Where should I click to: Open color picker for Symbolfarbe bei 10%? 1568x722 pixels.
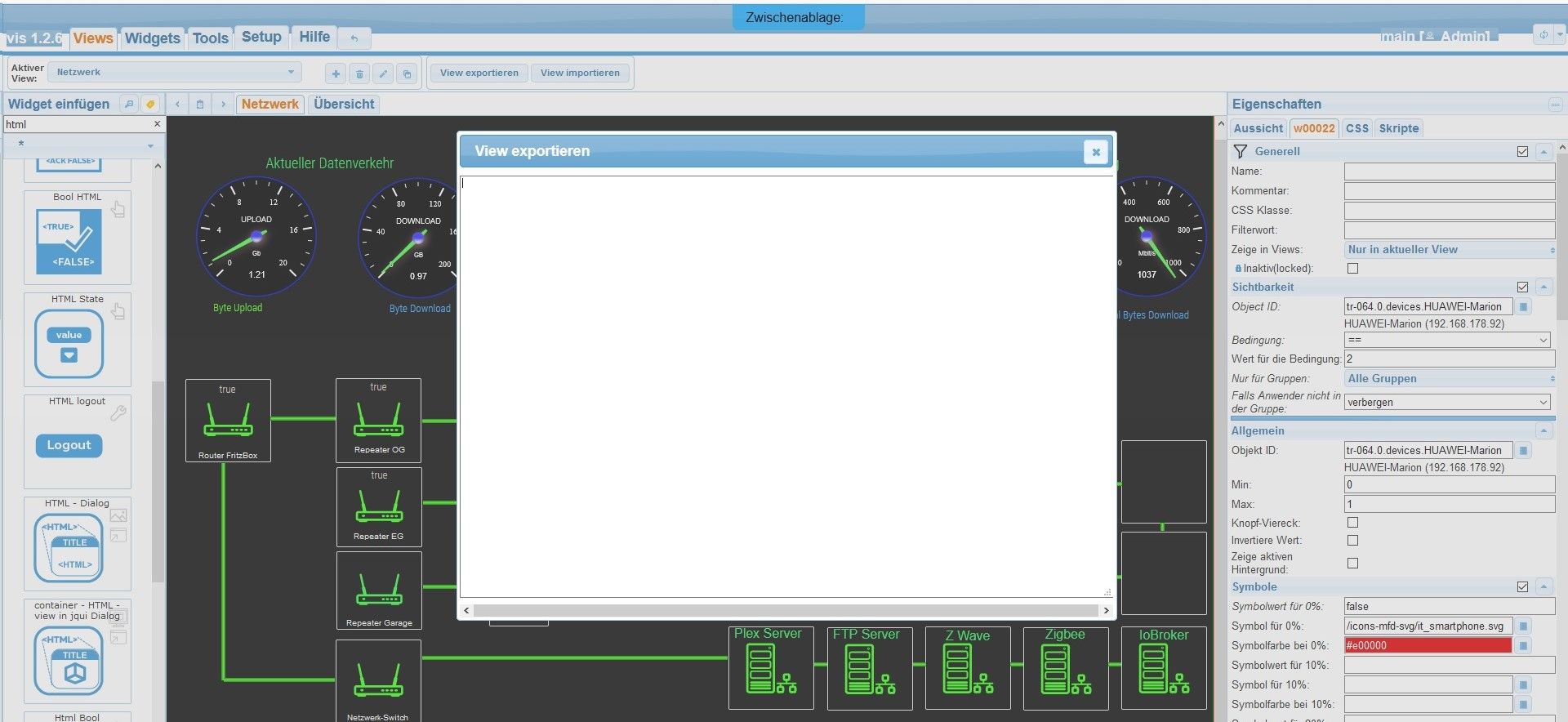coord(1524,705)
